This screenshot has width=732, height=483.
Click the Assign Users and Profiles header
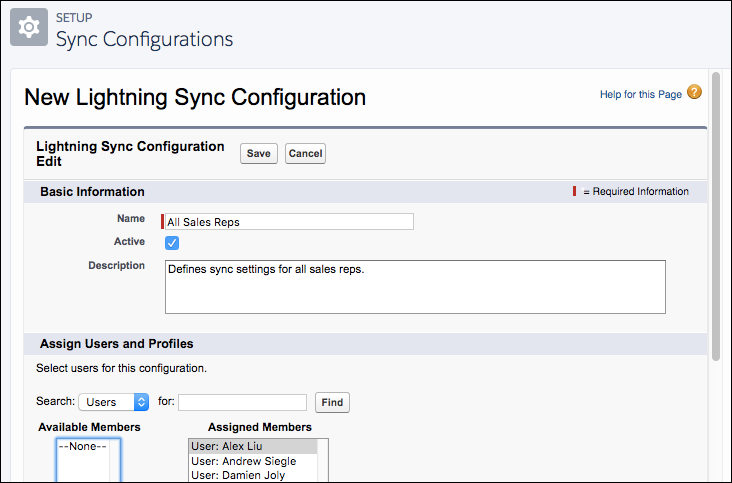(365, 344)
